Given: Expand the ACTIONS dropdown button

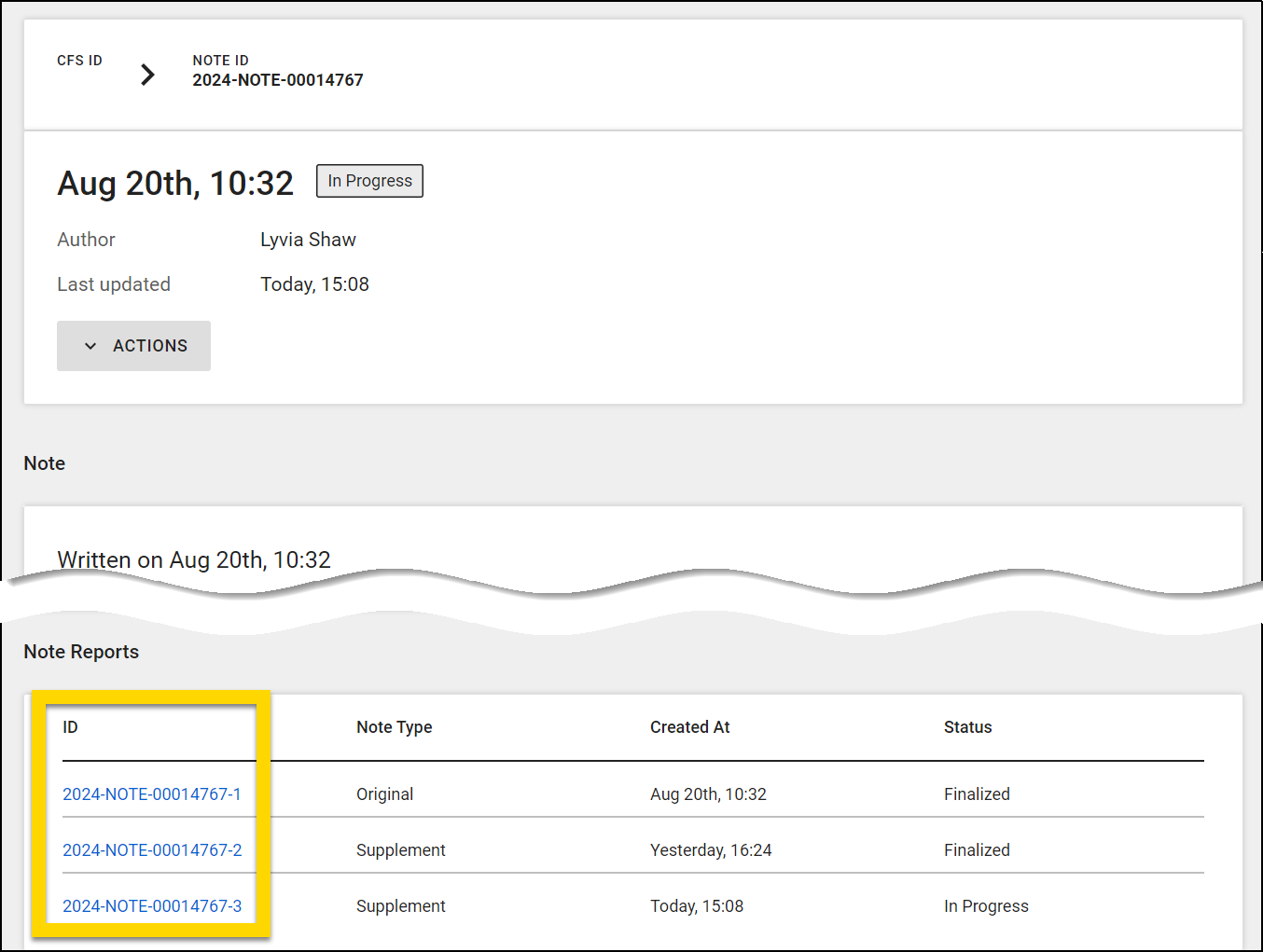Looking at the screenshot, I should pyautogui.click(x=133, y=346).
